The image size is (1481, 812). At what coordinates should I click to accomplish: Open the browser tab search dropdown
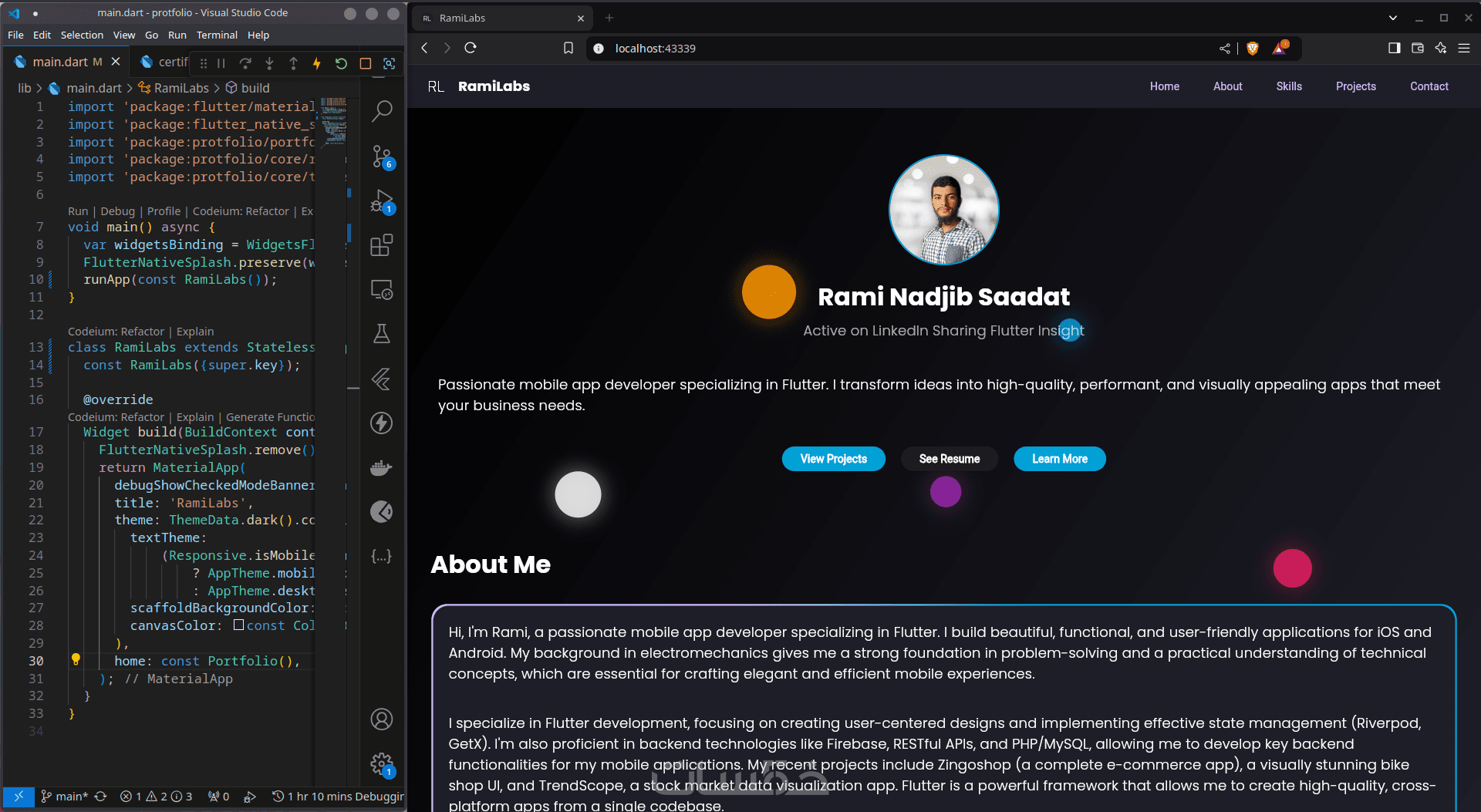[x=1393, y=18]
